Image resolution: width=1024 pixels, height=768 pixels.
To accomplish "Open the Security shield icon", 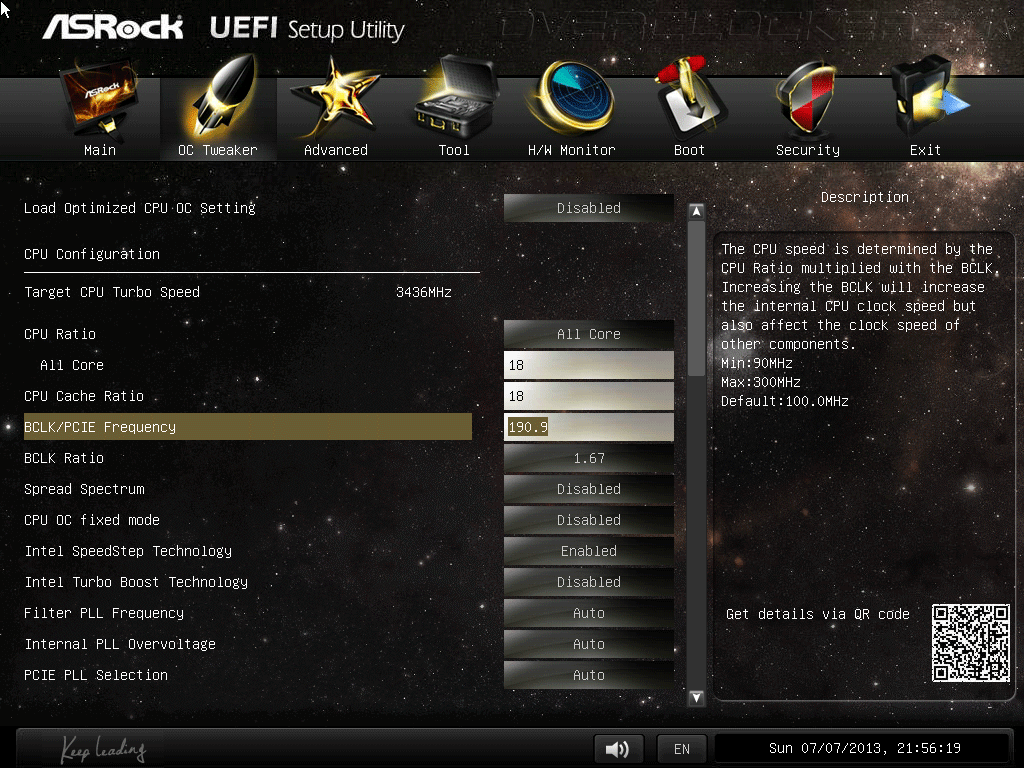I will click(807, 98).
